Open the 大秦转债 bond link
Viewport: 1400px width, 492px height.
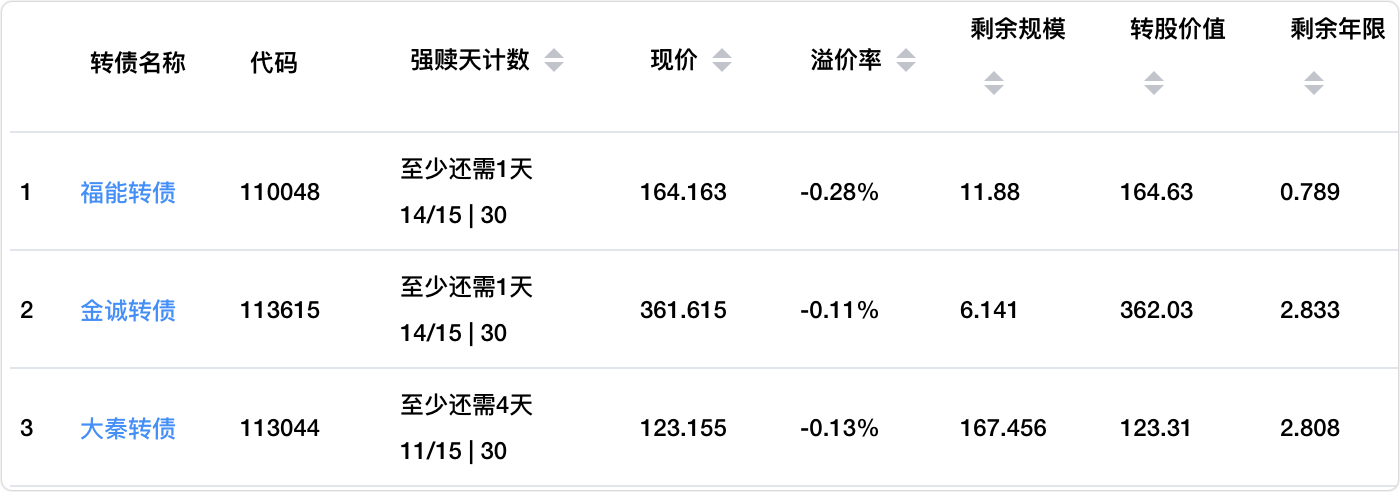(x=128, y=429)
